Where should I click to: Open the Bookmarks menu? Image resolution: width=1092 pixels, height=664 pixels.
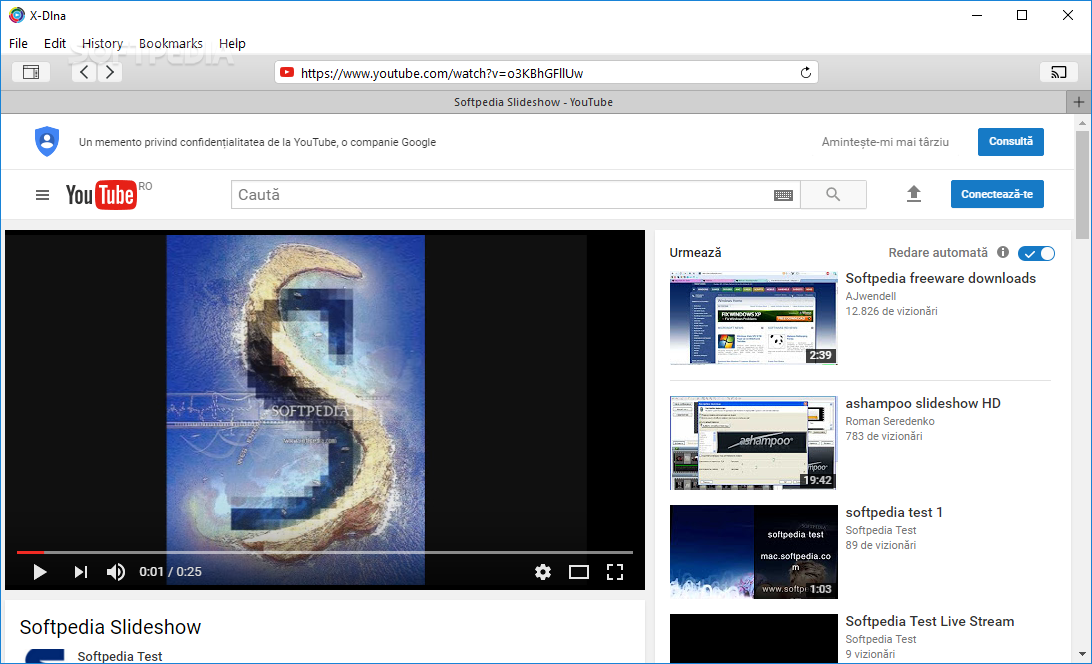pyautogui.click(x=171, y=43)
